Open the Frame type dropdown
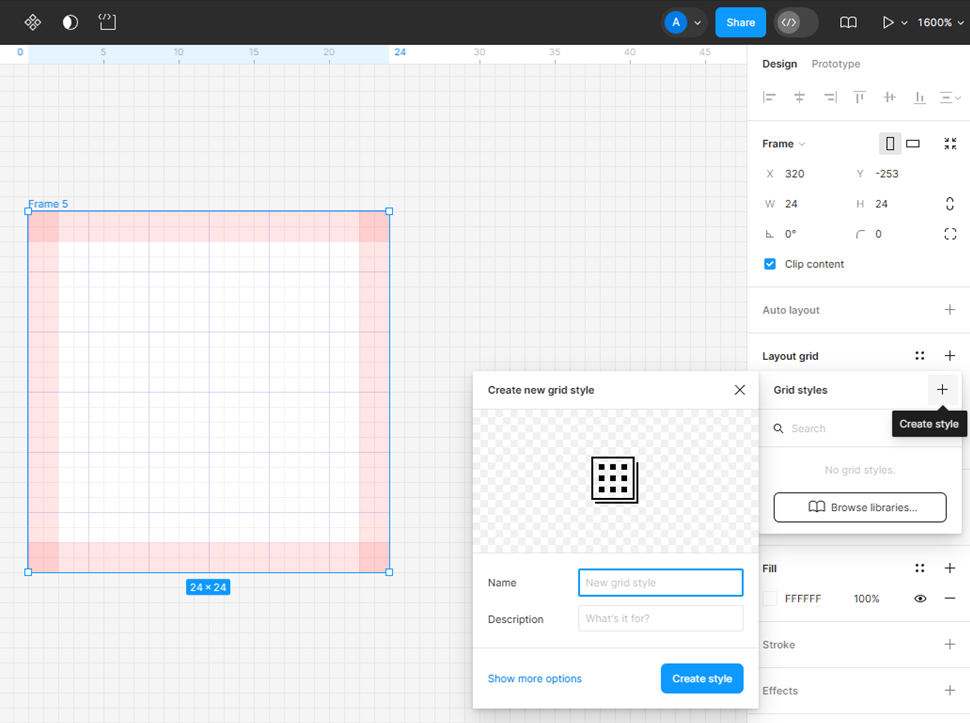Viewport: 970px width, 723px height. 783,143
